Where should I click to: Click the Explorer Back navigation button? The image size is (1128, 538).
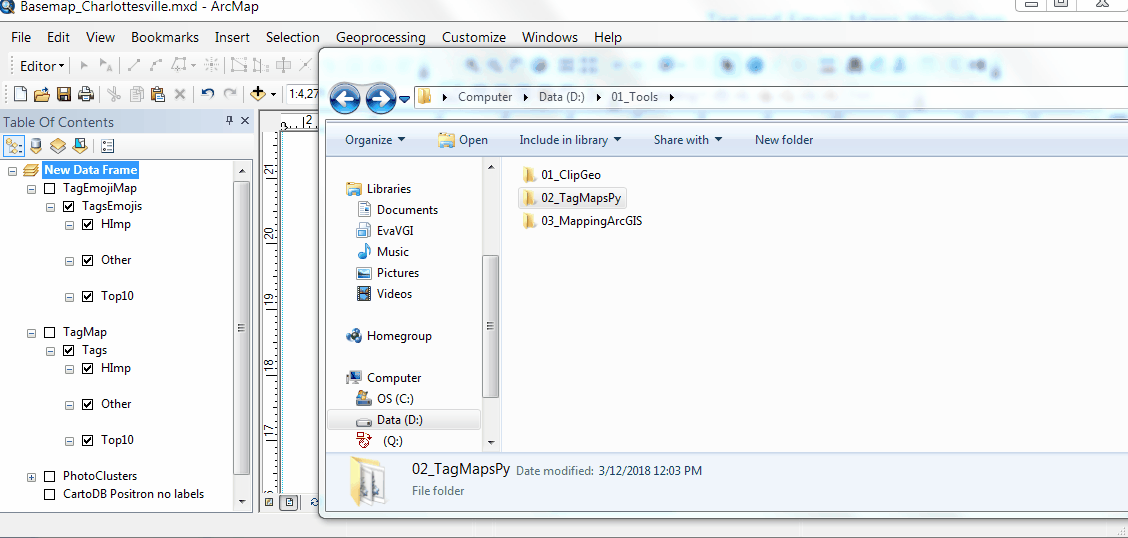(x=345, y=98)
